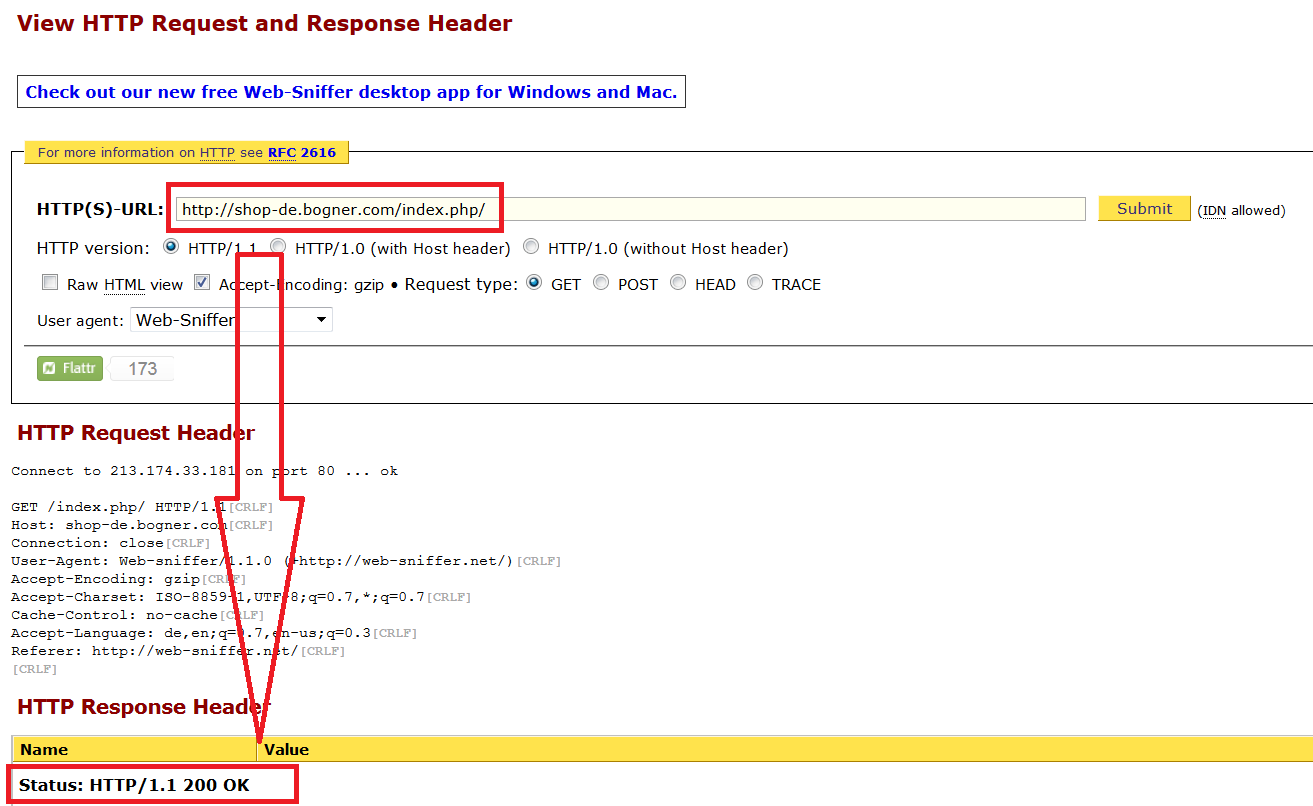Screen dimensions: 1313x806
Task: Select HTTP/1.1 version radio button
Action: [x=171, y=247]
